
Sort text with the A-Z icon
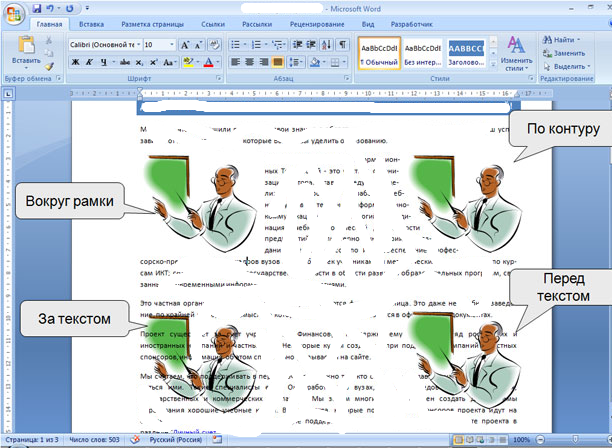click(x=326, y=45)
